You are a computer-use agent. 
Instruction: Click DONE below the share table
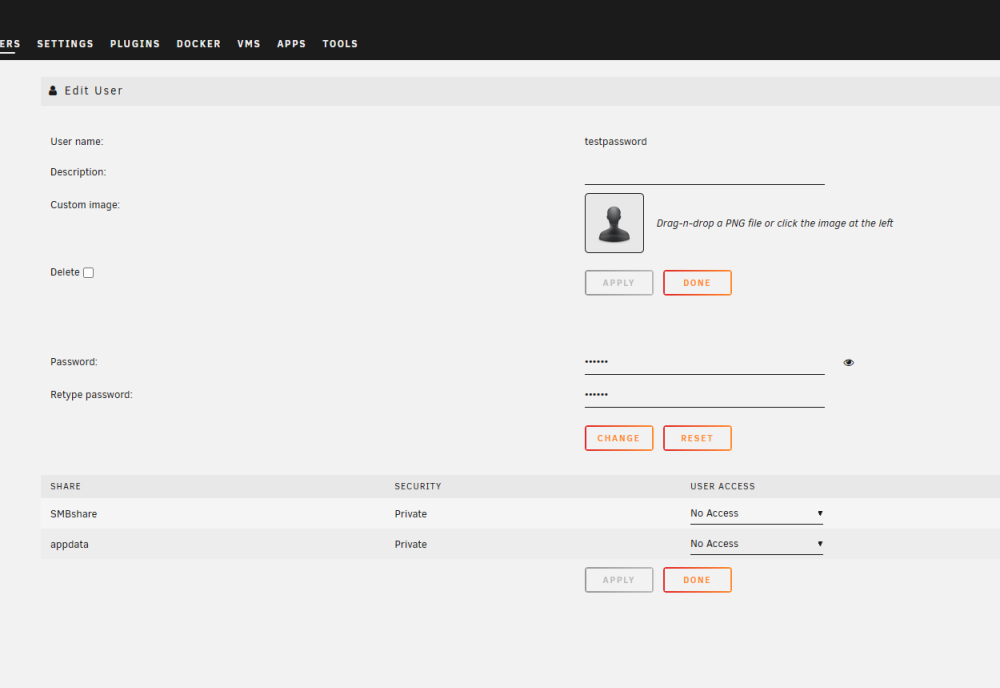[x=697, y=580]
